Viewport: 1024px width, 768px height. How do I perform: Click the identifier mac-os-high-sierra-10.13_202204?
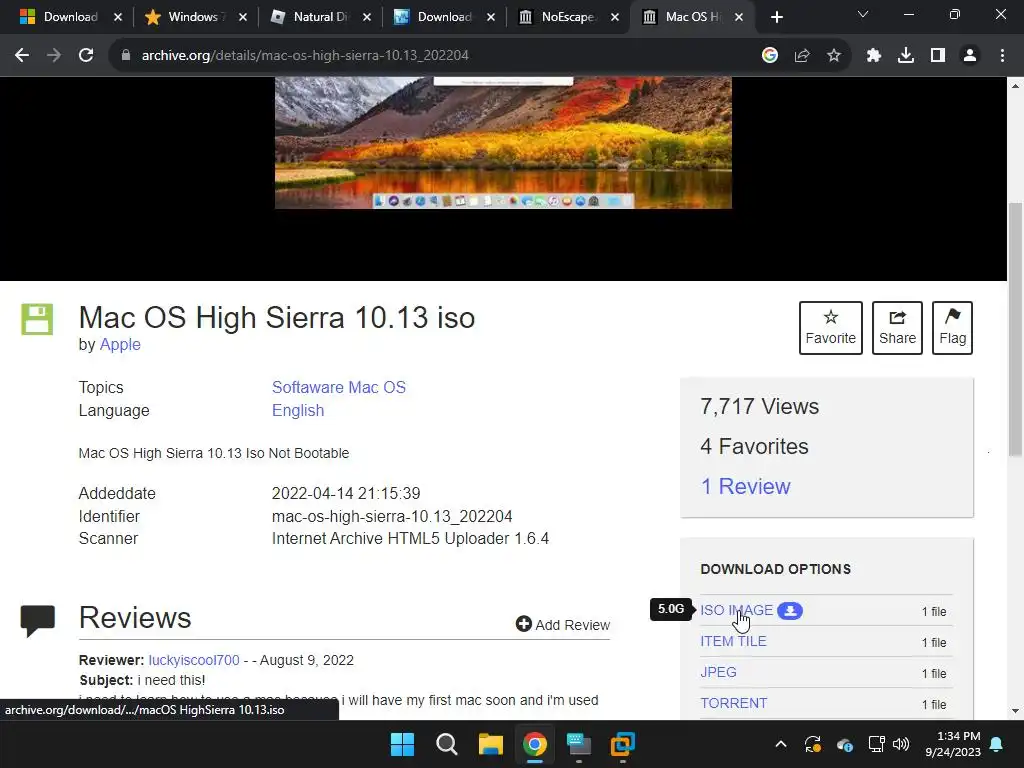tap(392, 517)
